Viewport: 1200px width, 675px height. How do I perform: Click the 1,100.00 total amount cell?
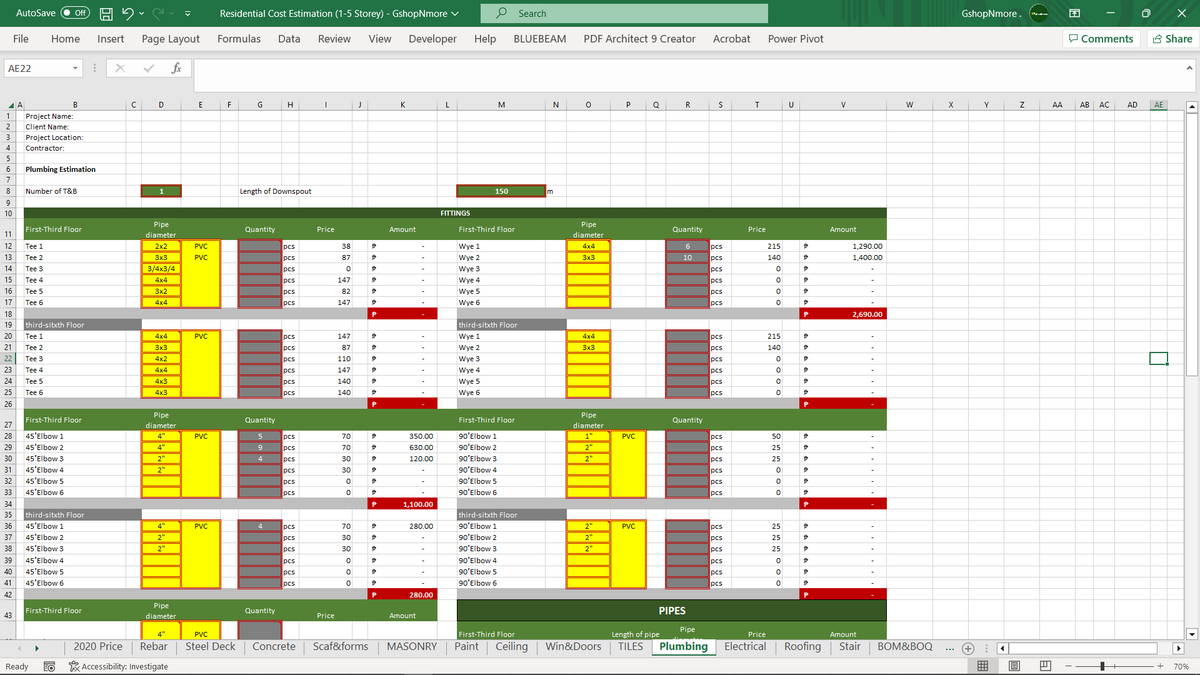pyautogui.click(x=403, y=504)
